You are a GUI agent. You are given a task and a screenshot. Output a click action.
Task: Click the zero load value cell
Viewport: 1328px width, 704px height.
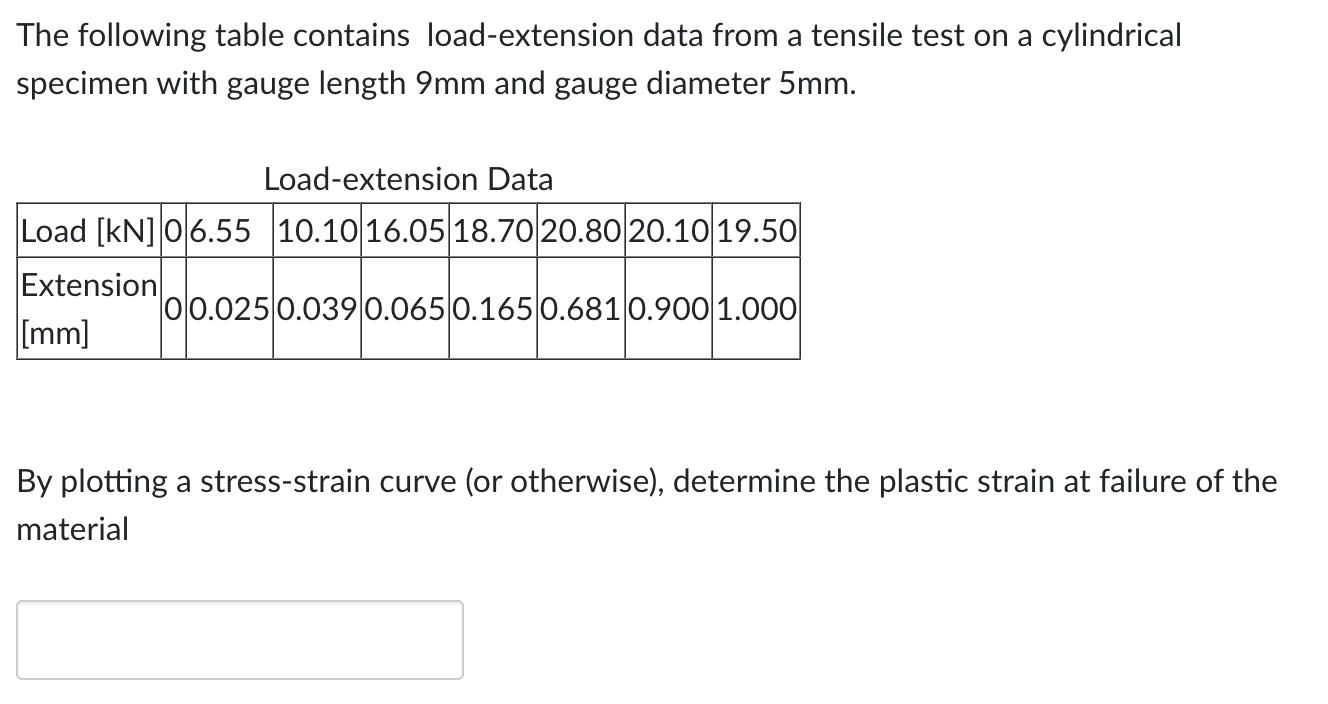click(173, 231)
